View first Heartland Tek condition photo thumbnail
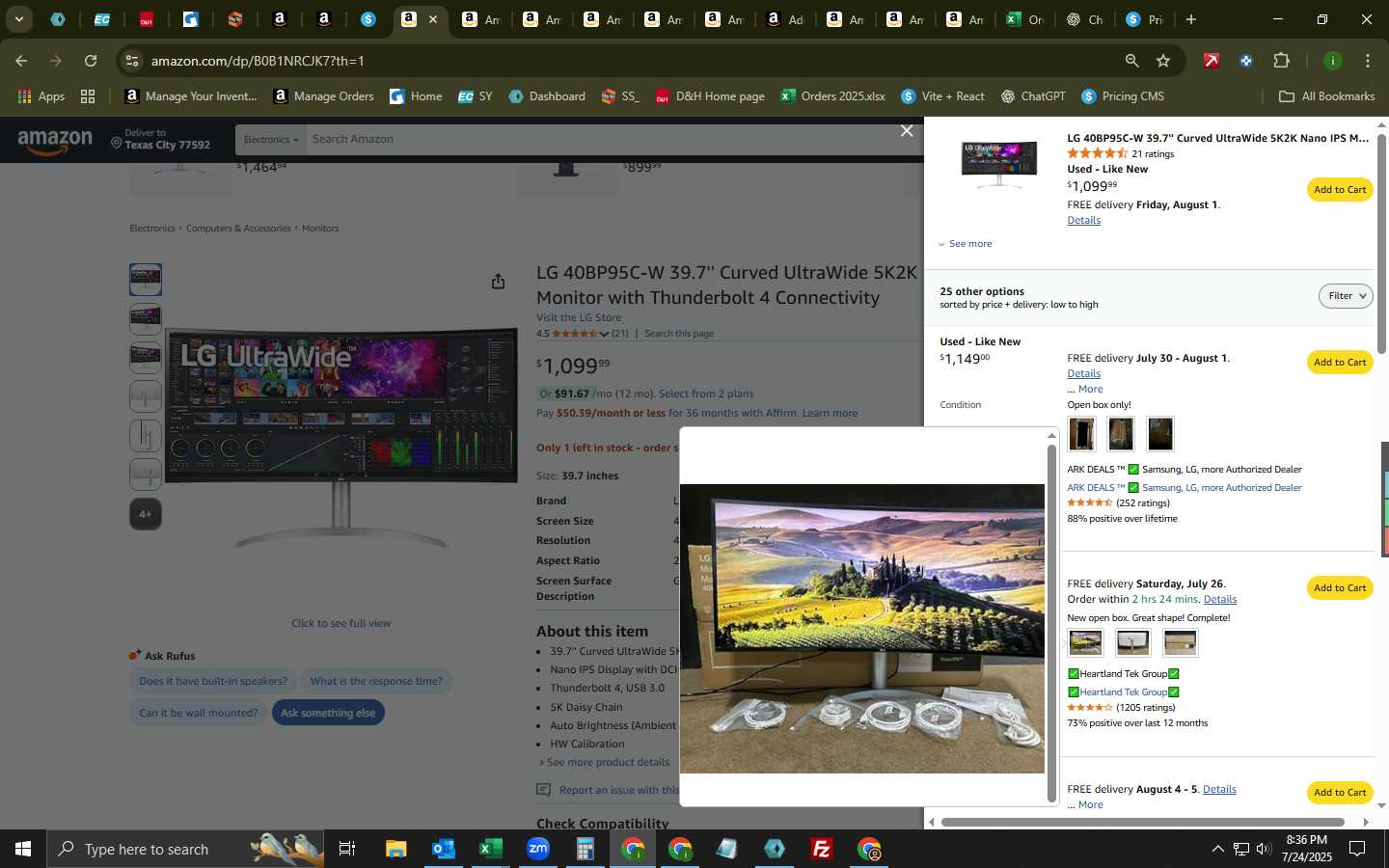The image size is (1389, 868). pyautogui.click(x=1085, y=642)
